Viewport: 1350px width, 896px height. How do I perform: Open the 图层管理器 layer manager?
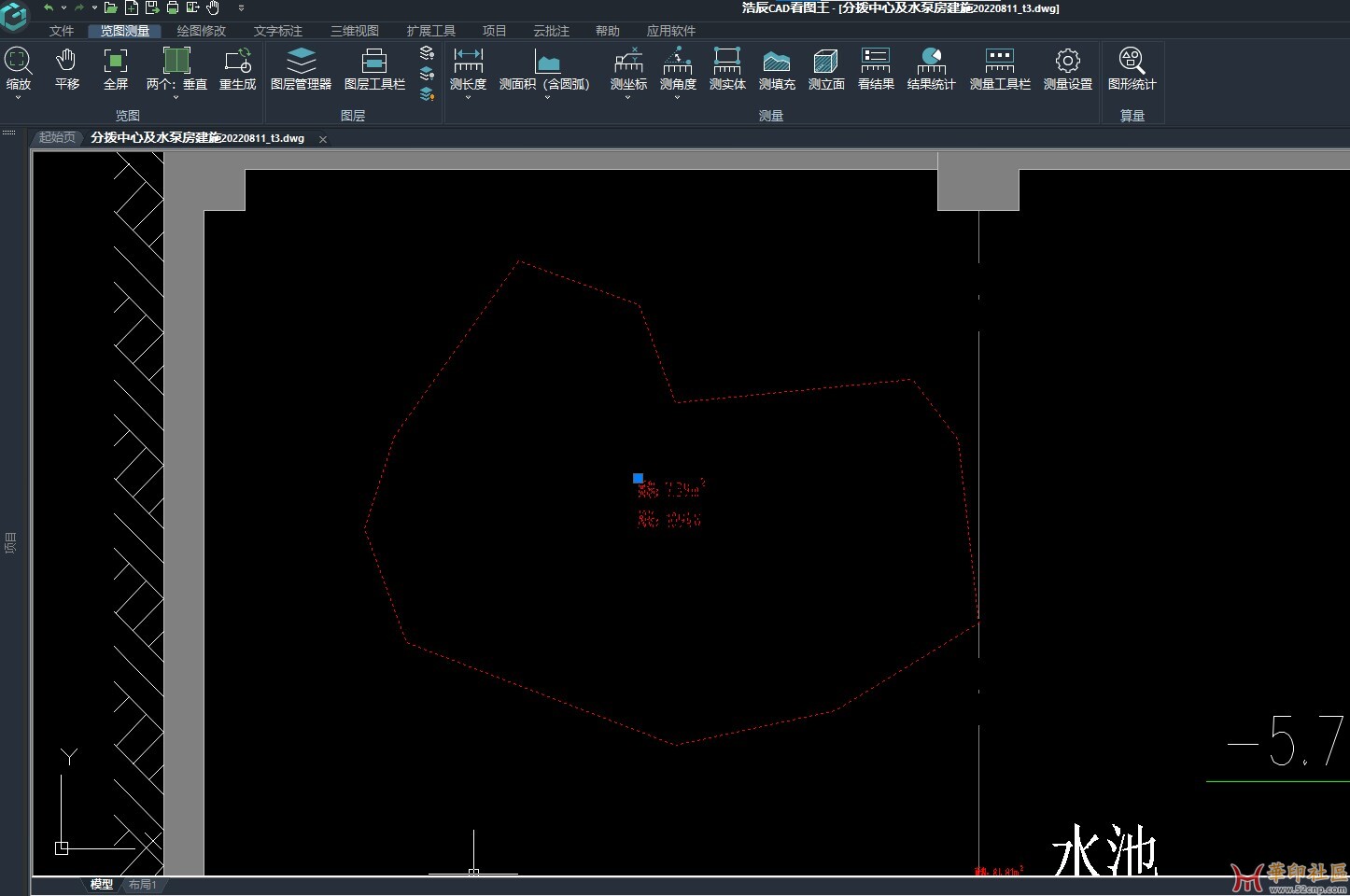[x=301, y=69]
